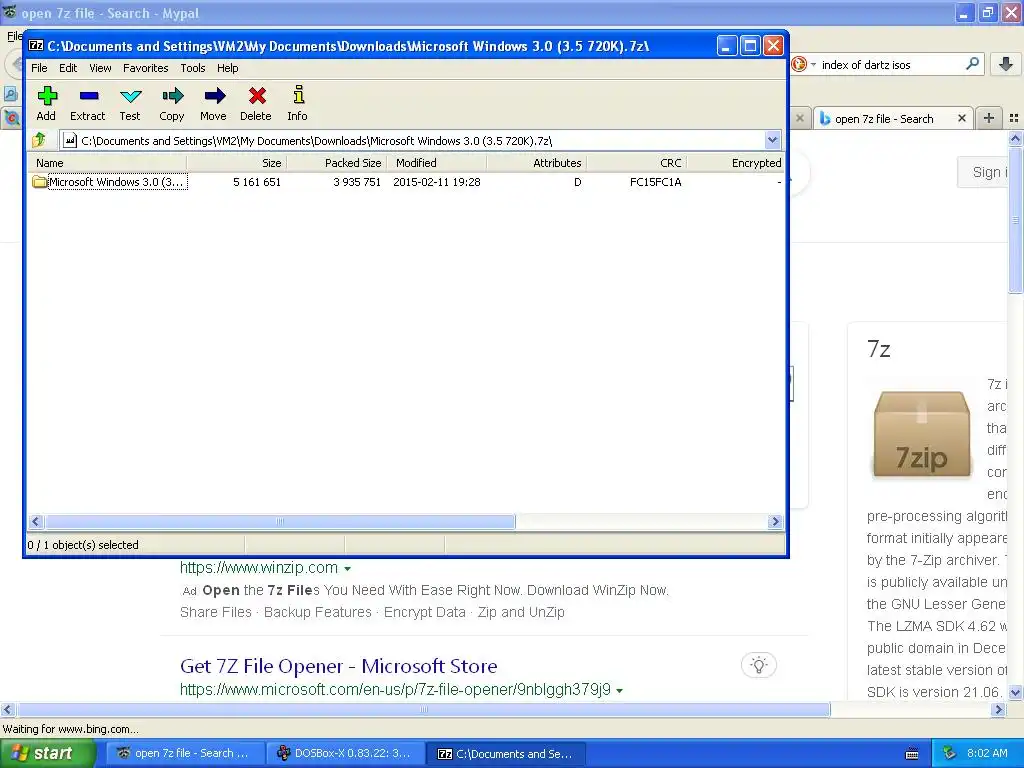This screenshot has width=1024, height=768.
Task: Click the tab list grid icon
Action: pyautogui.click(x=1014, y=118)
